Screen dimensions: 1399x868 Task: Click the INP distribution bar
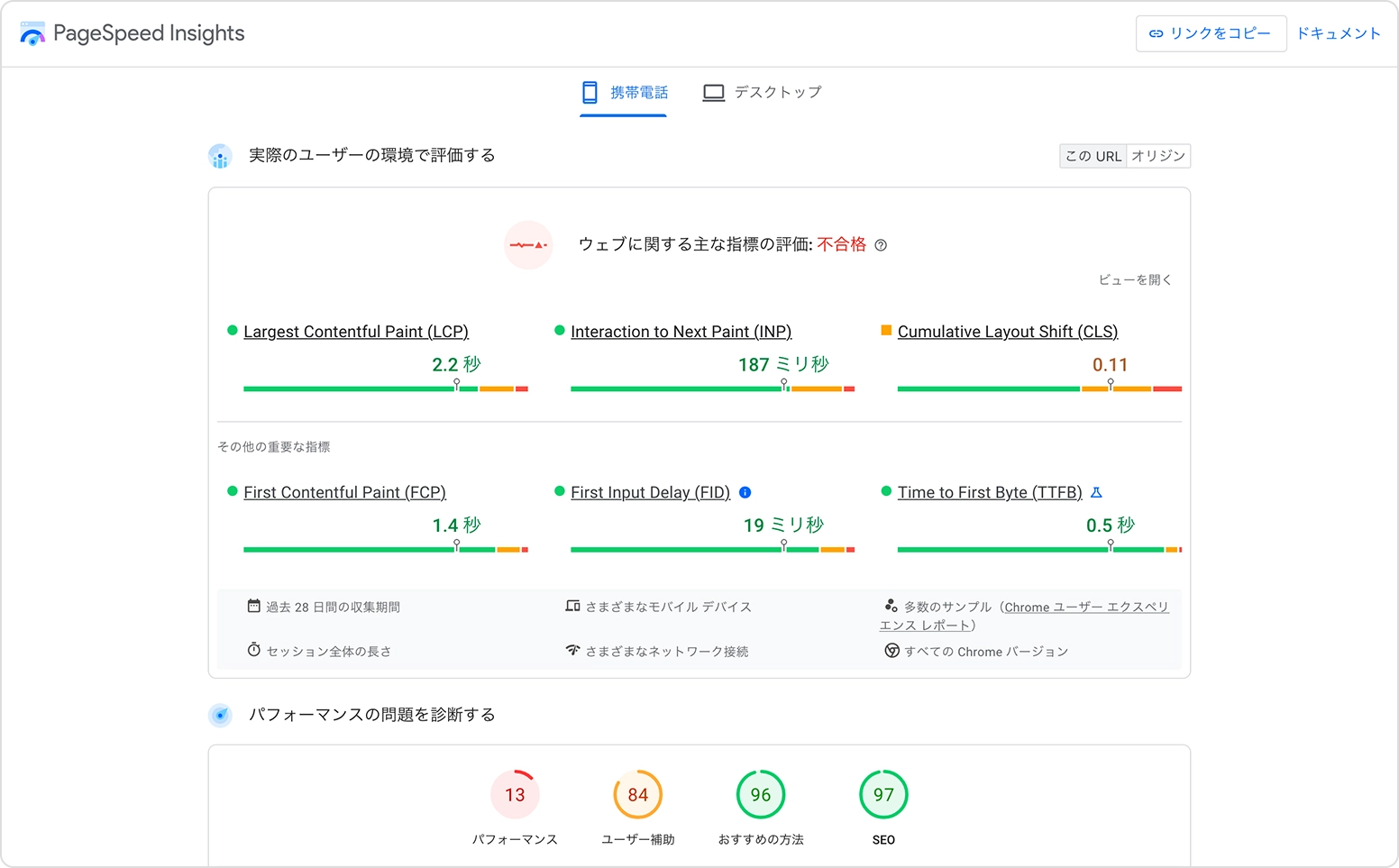coord(712,388)
